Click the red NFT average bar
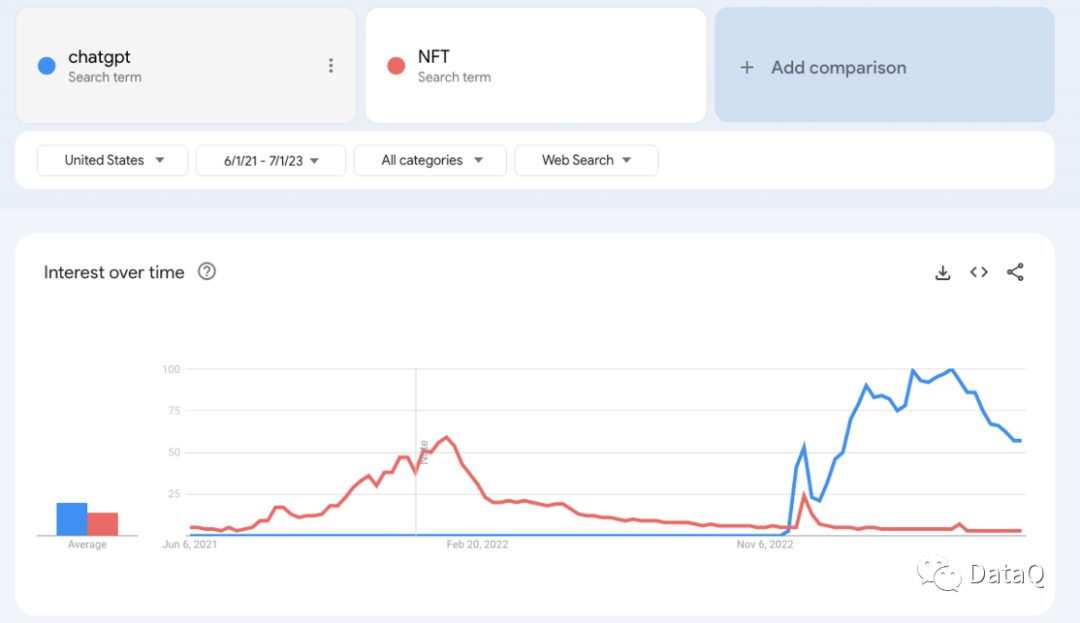The width and height of the screenshot is (1080, 623). click(103, 524)
